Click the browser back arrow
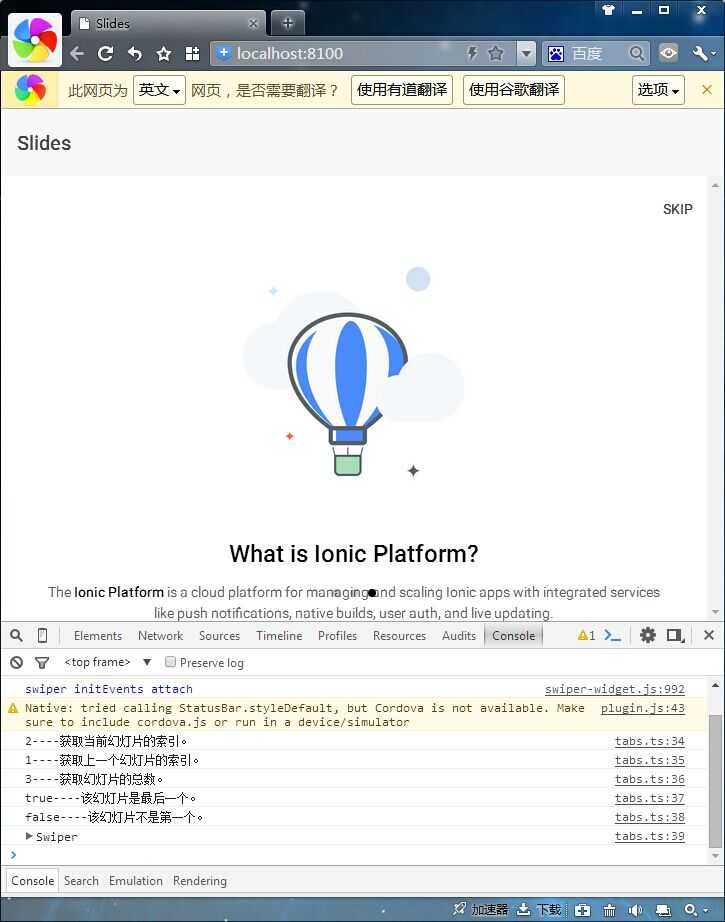 pos(77,54)
